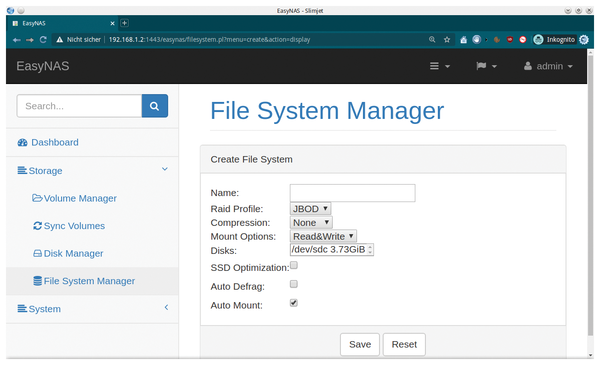Click the Save button

360,344
